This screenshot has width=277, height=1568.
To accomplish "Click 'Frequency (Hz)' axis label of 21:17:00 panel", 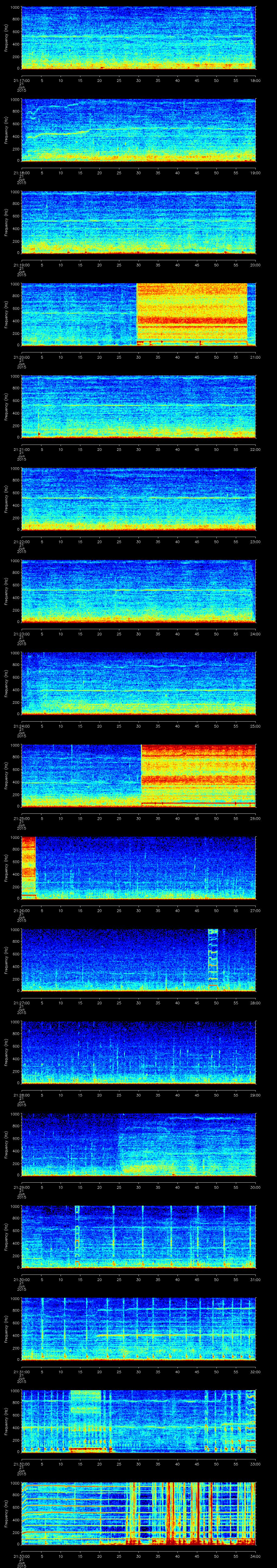I will (6, 38).
